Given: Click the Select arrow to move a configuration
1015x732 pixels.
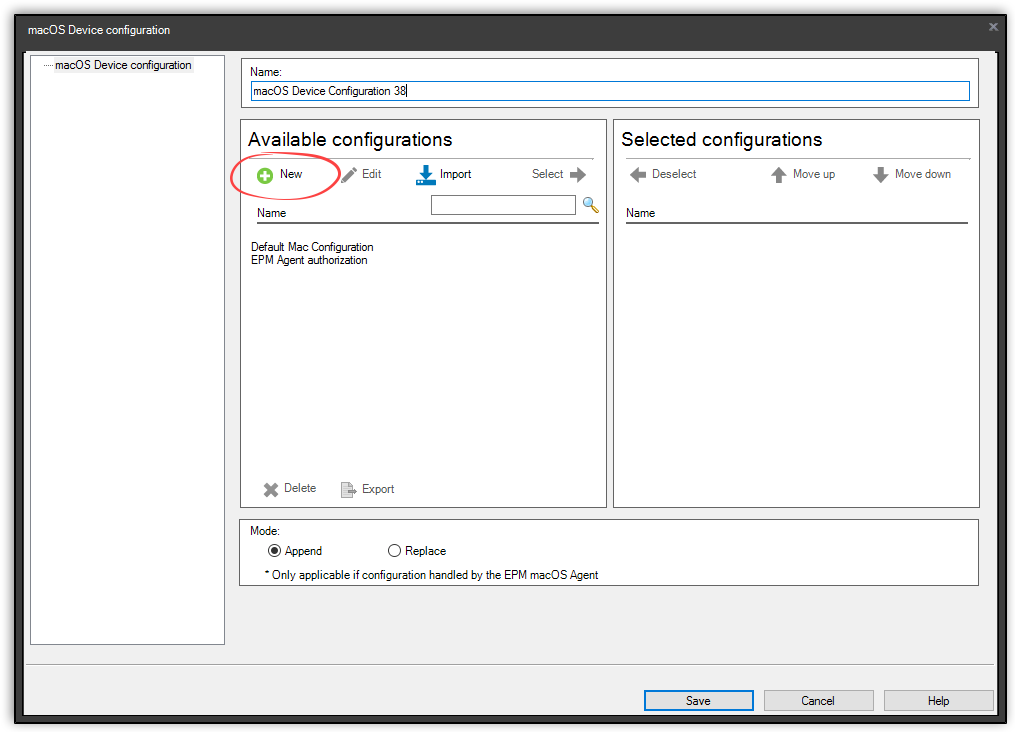Looking at the screenshot, I should pyautogui.click(x=577, y=174).
